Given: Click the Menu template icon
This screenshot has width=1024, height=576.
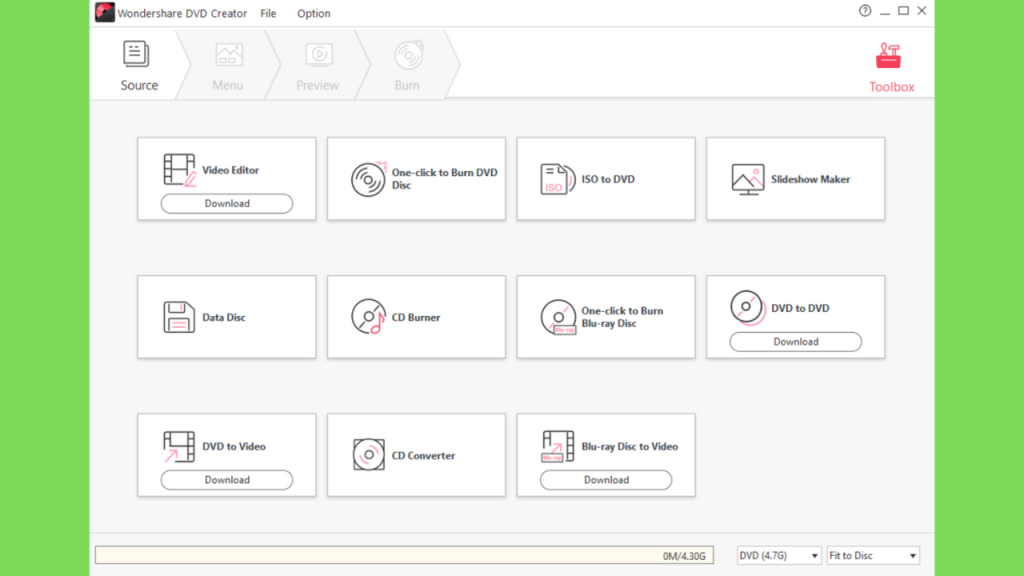Looking at the screenshot, I should pos(229,55).
